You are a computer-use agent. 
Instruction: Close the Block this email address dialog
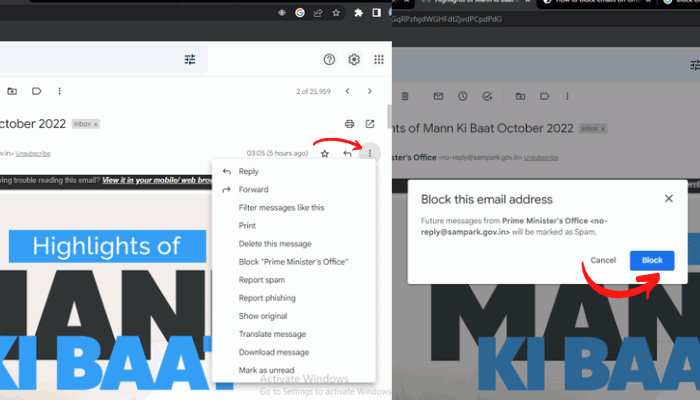(x=668, y=199)
